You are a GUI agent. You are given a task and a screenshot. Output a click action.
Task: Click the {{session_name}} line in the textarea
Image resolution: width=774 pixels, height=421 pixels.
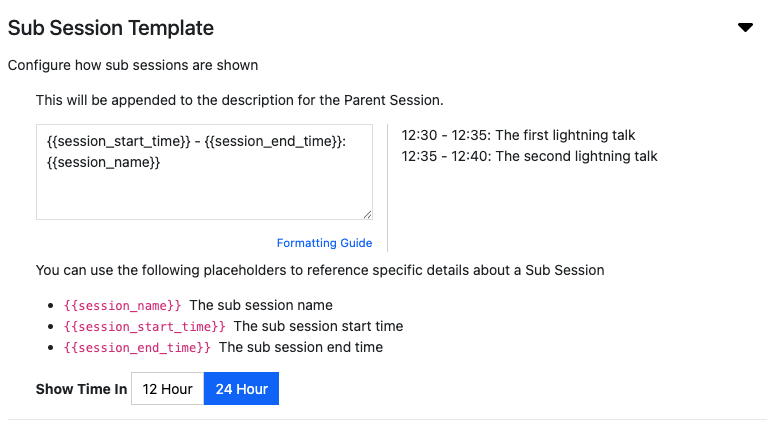pos(104,162)
